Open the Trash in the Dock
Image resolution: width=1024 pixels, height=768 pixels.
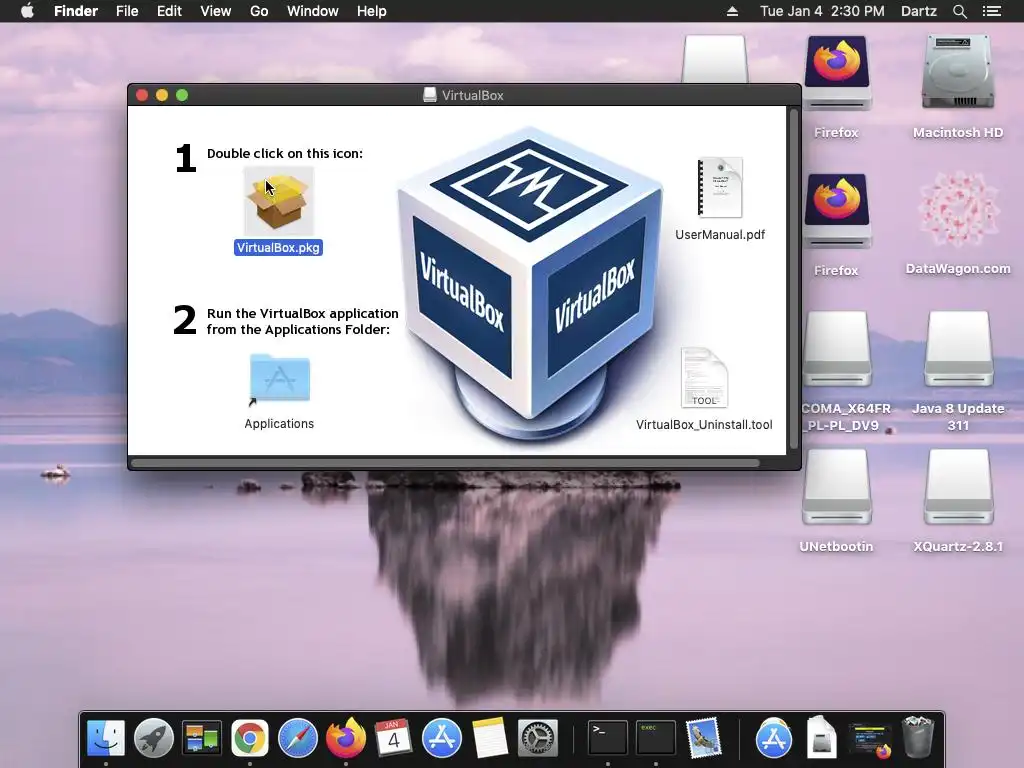[918, 738]
